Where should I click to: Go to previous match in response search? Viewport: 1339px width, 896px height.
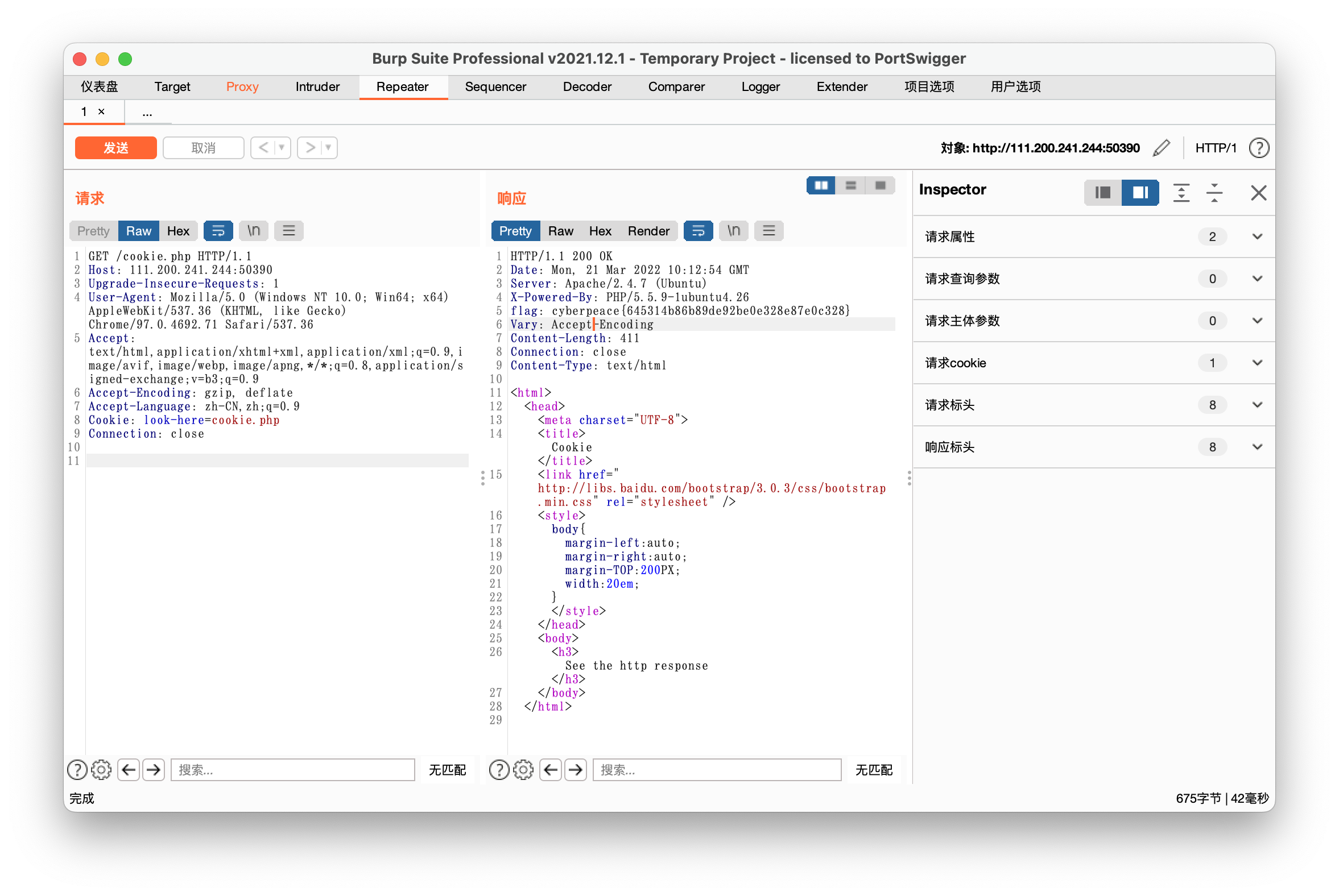551,770
